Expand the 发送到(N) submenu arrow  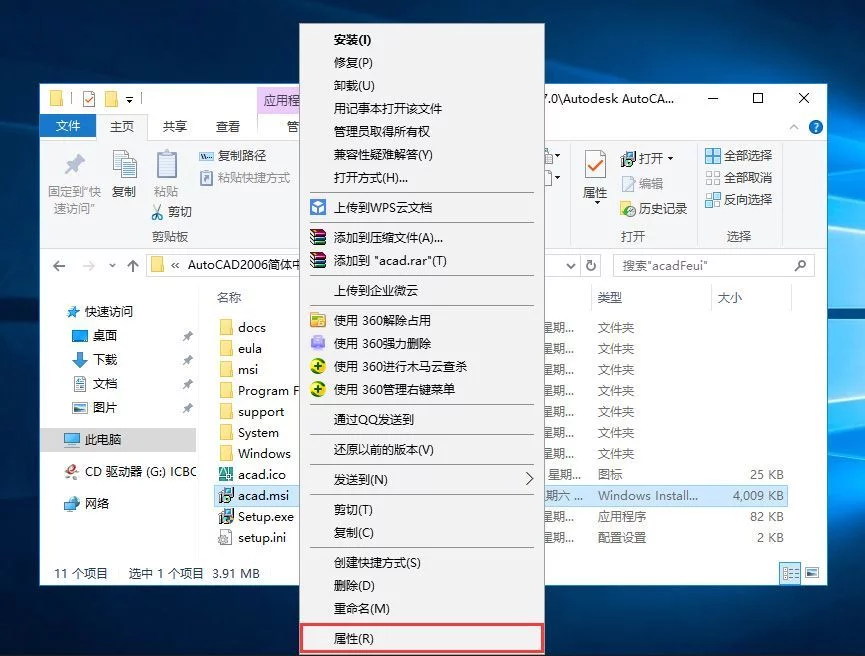[529, 479]
